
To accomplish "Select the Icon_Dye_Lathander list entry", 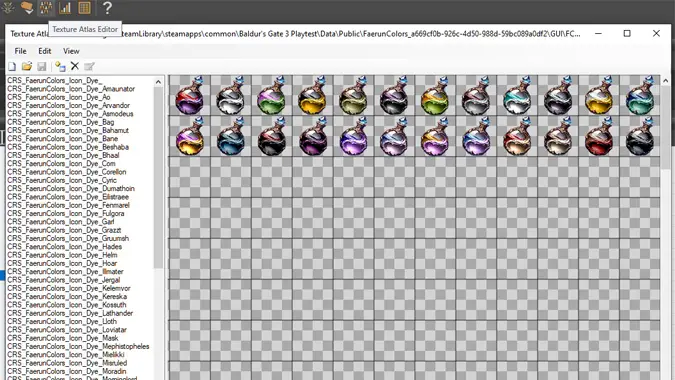I will click(70, 313).
